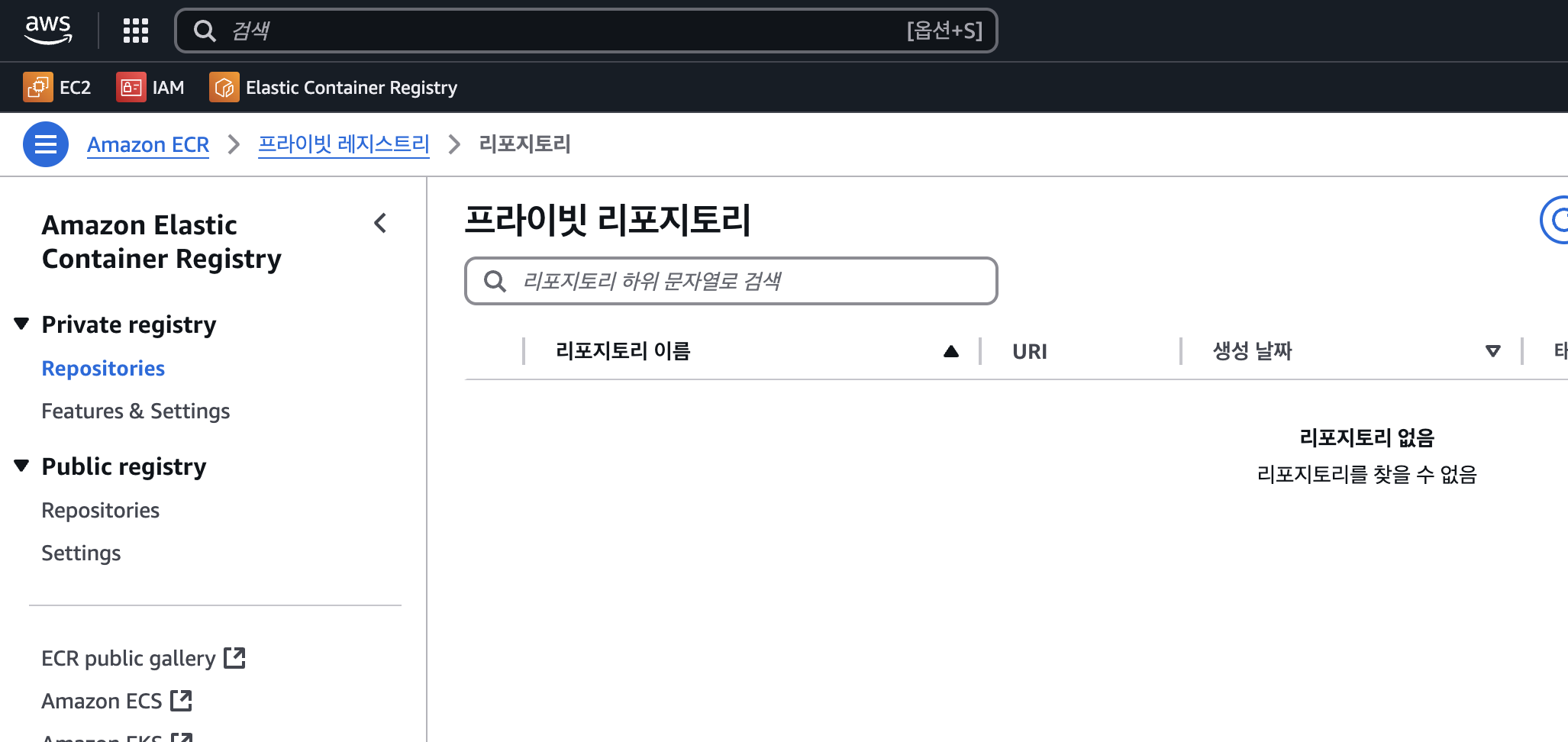Collapse the Private registry section
The image size is (1568, 742).
tap(22, 324)
